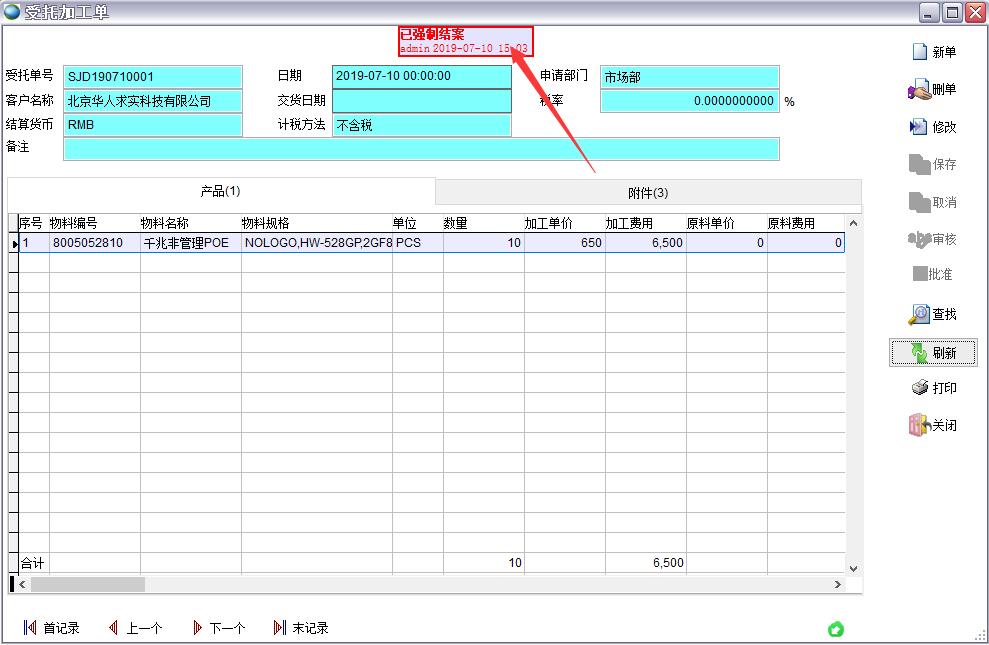The image size is (989, 645).
Task: Click the vertical scrollbar down arrow
Action: click(x=853, y=568)
